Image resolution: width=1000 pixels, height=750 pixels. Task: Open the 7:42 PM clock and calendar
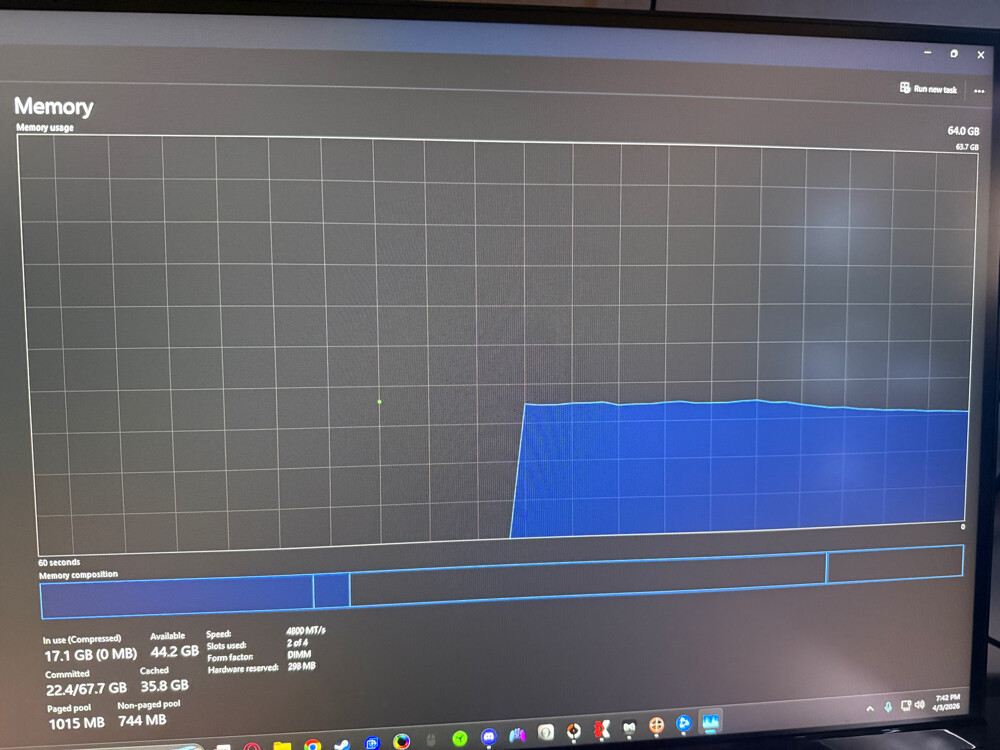946,702
